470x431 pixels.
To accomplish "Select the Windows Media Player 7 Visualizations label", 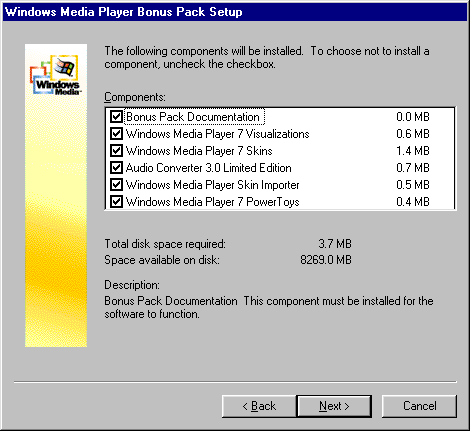I will click(x=217, y=134).
